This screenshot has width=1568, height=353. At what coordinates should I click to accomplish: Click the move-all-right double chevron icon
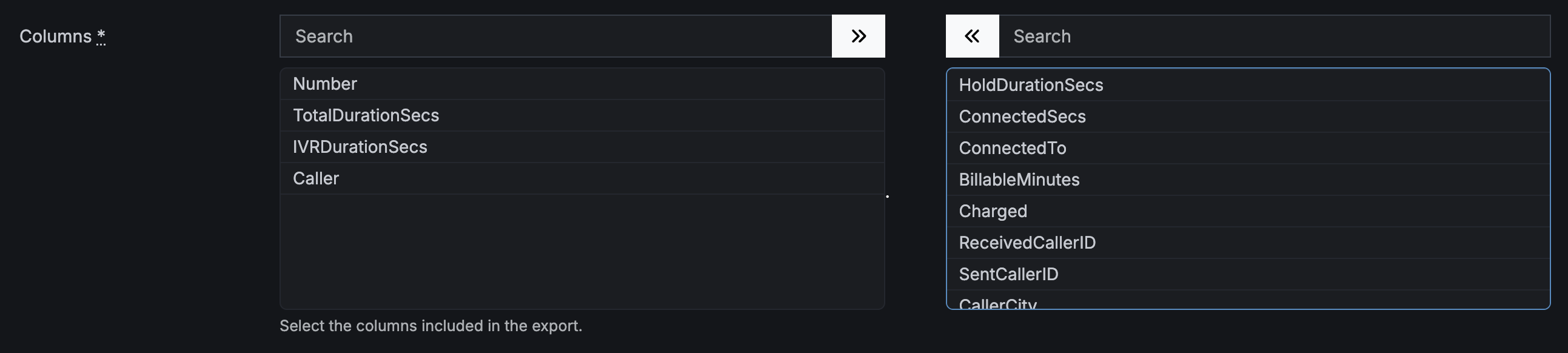858,36
